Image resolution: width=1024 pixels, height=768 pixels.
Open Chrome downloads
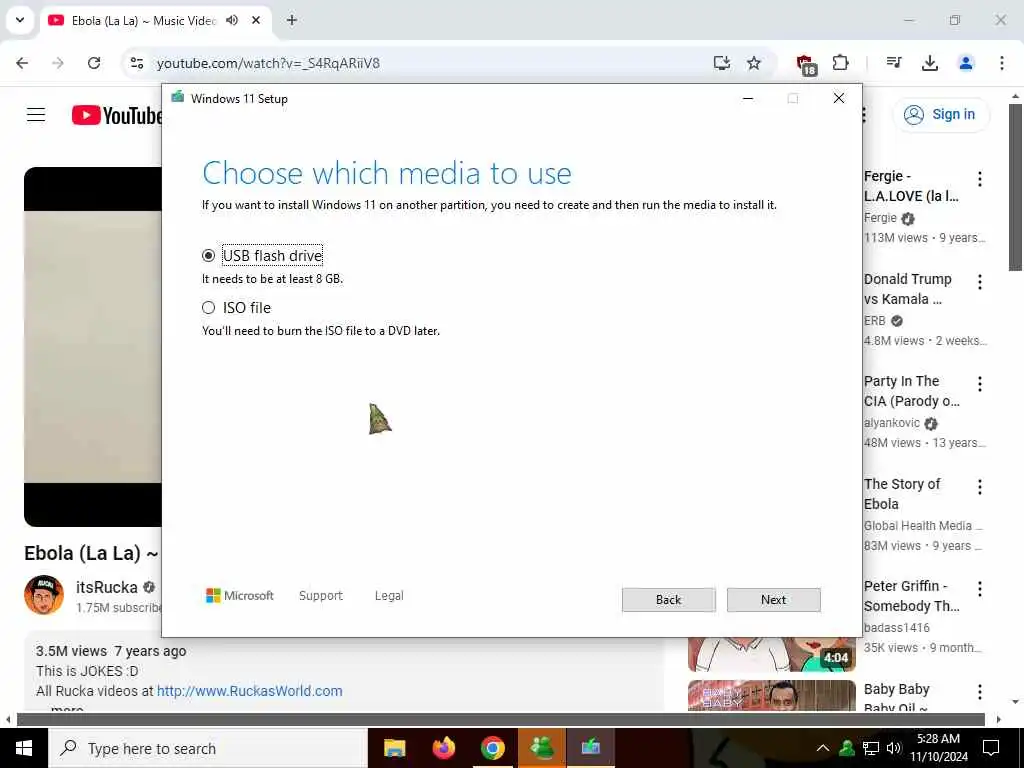click(929, 63)
